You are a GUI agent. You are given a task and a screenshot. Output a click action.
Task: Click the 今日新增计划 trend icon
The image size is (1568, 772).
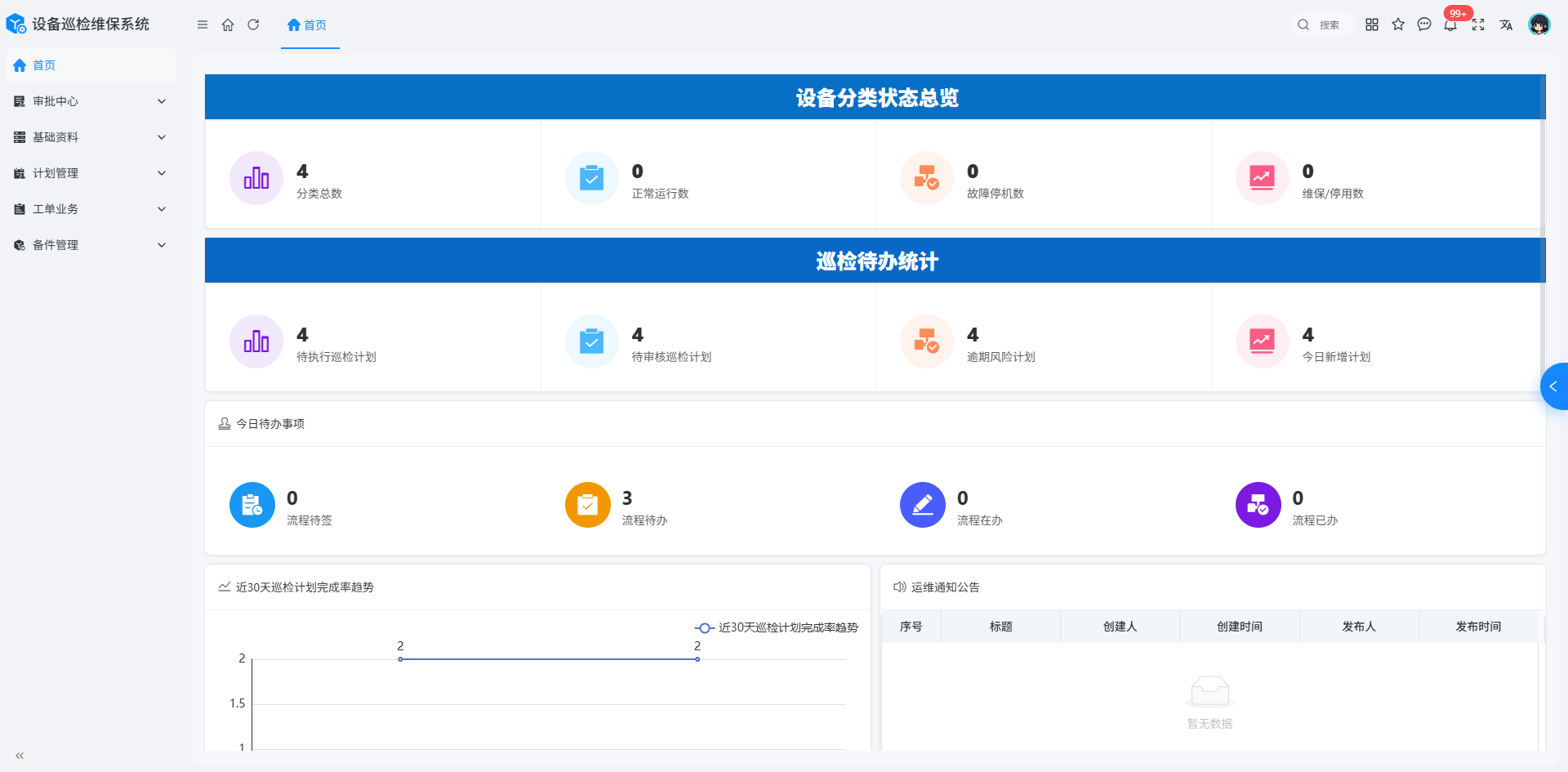pos(1263,341)
